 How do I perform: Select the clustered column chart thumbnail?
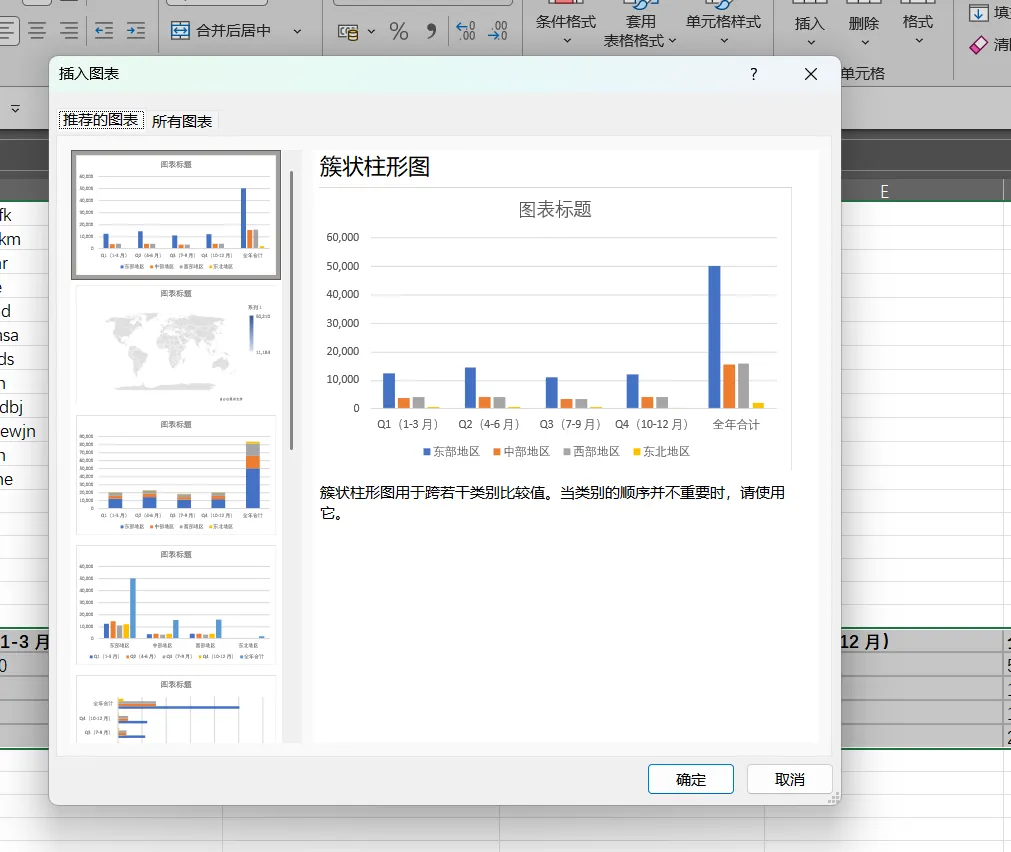coord(176,215)
